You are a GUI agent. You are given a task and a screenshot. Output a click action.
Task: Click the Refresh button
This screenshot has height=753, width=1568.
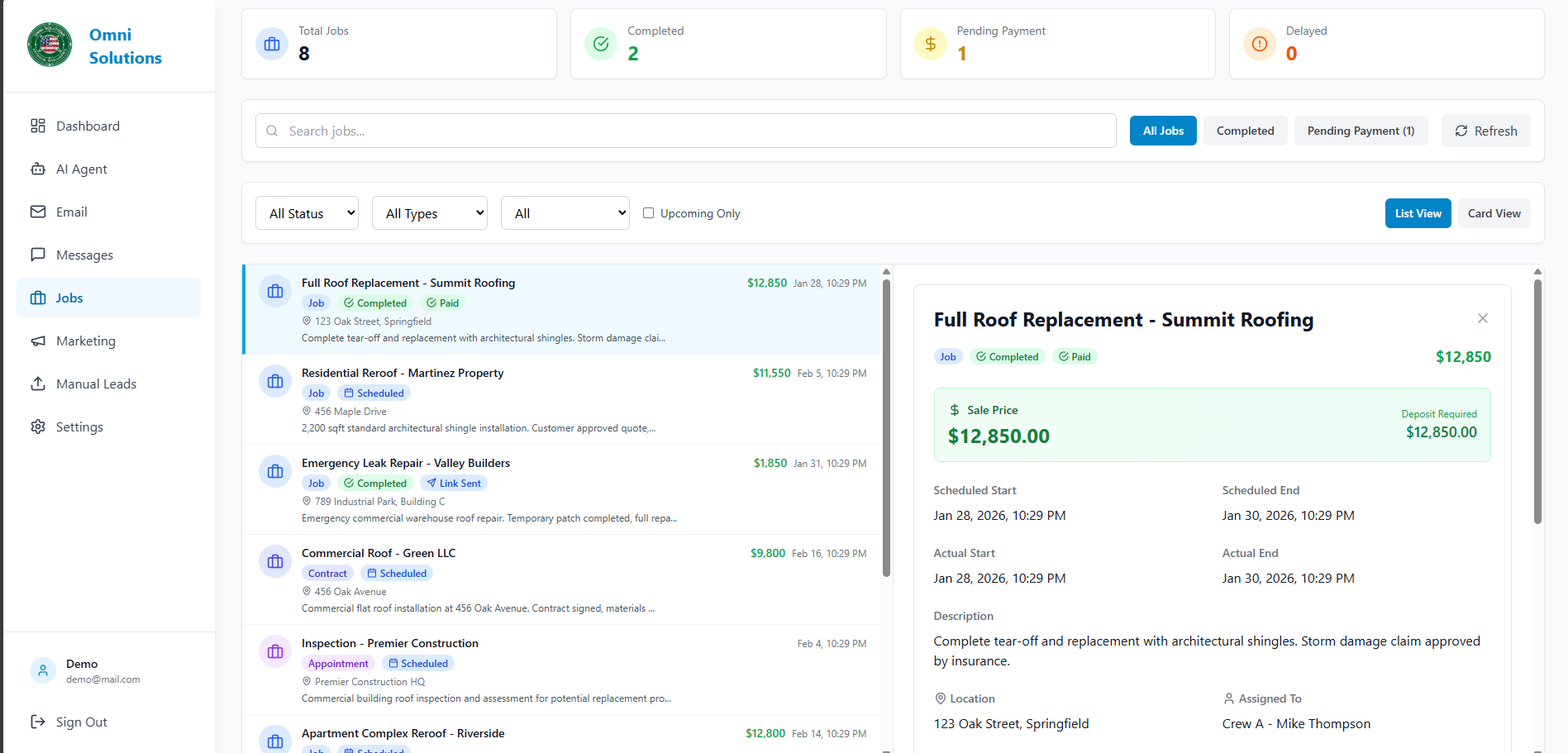pos(1485,131)
